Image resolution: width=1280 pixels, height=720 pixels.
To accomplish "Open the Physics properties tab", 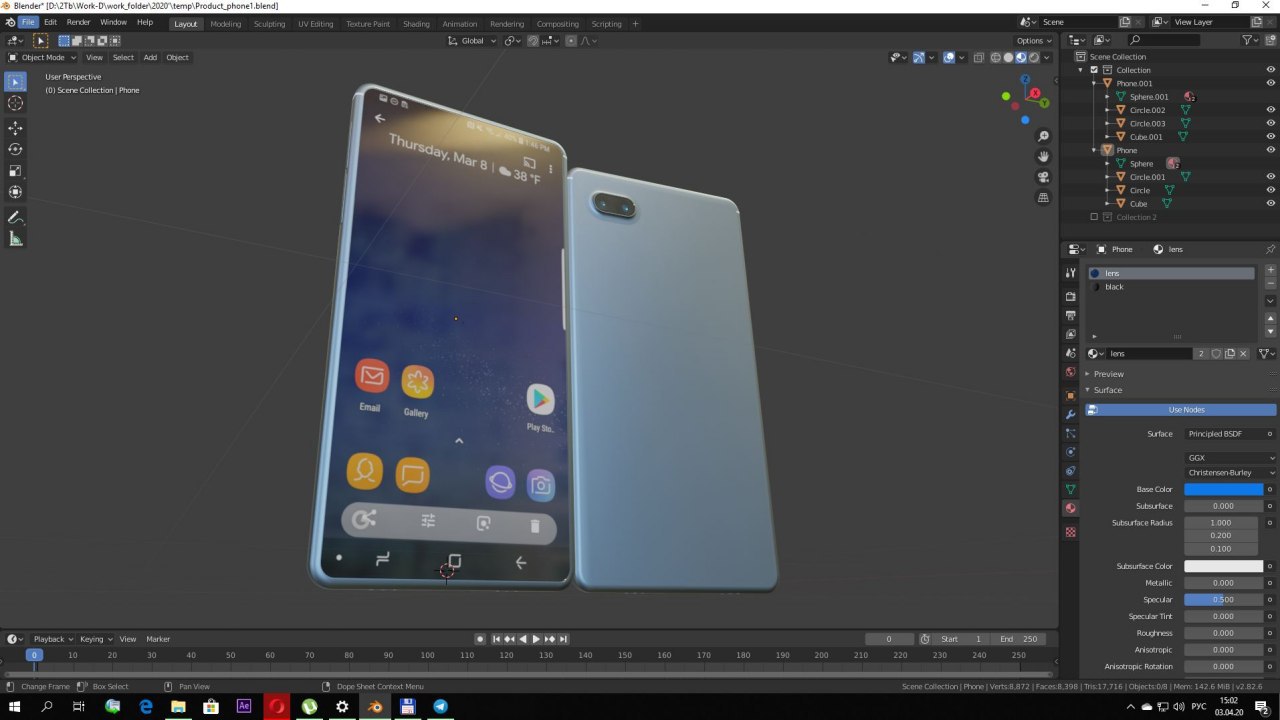I will 1070,452.
